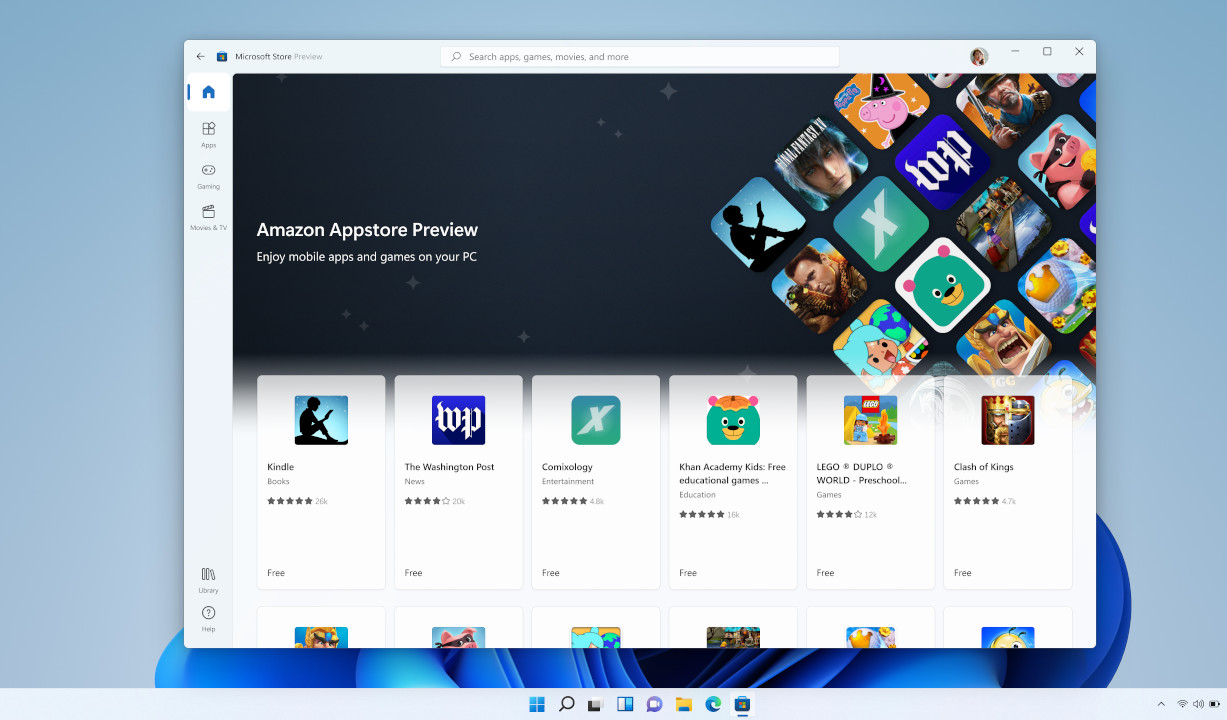Click the battery tray icon
Screen dimensions: 1227x720
coord(1214,704)
